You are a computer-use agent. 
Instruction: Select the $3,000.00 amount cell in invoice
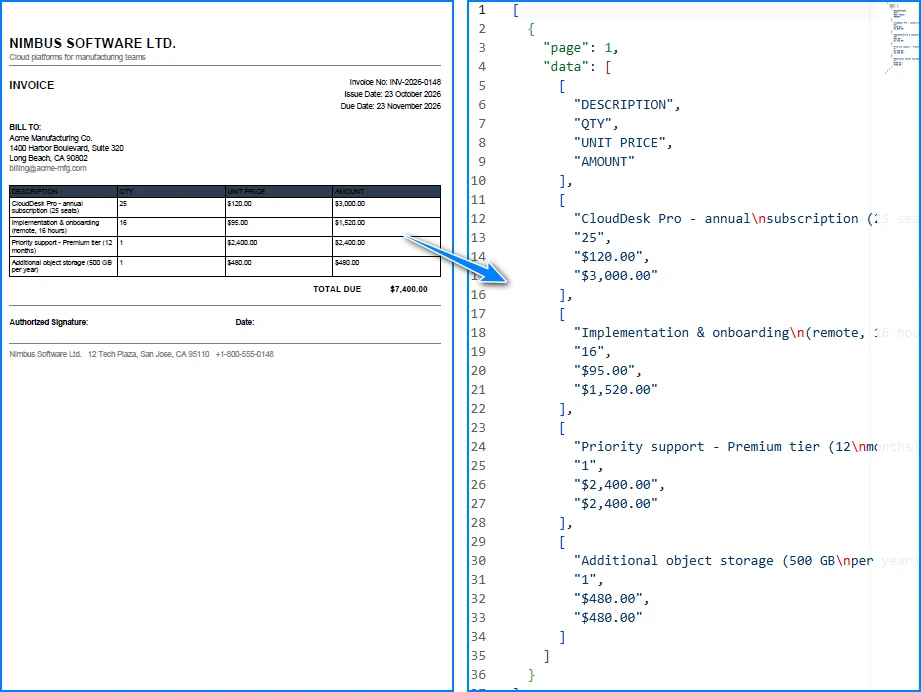pos(386,207)
